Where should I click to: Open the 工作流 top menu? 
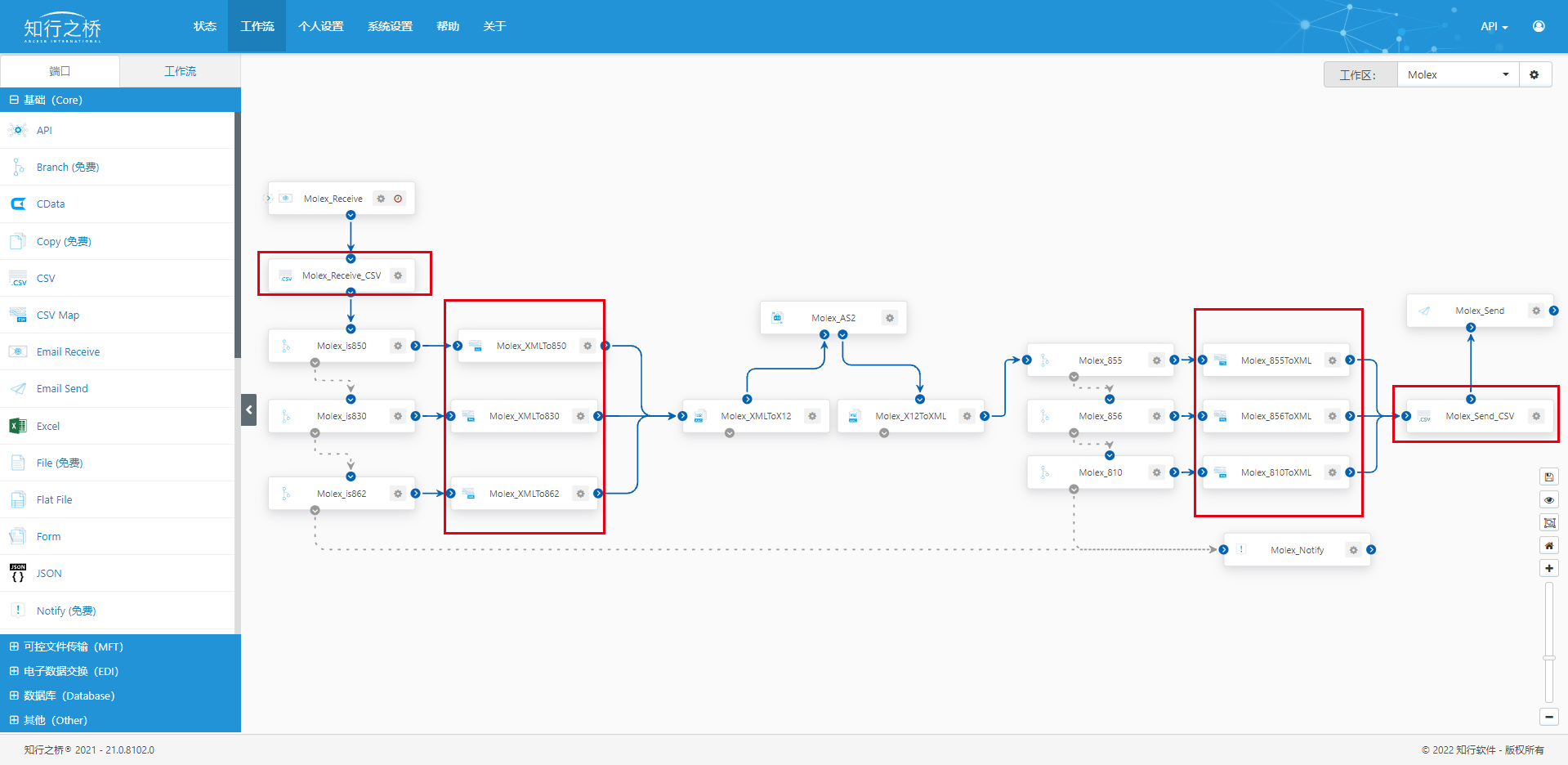[257, 26]
